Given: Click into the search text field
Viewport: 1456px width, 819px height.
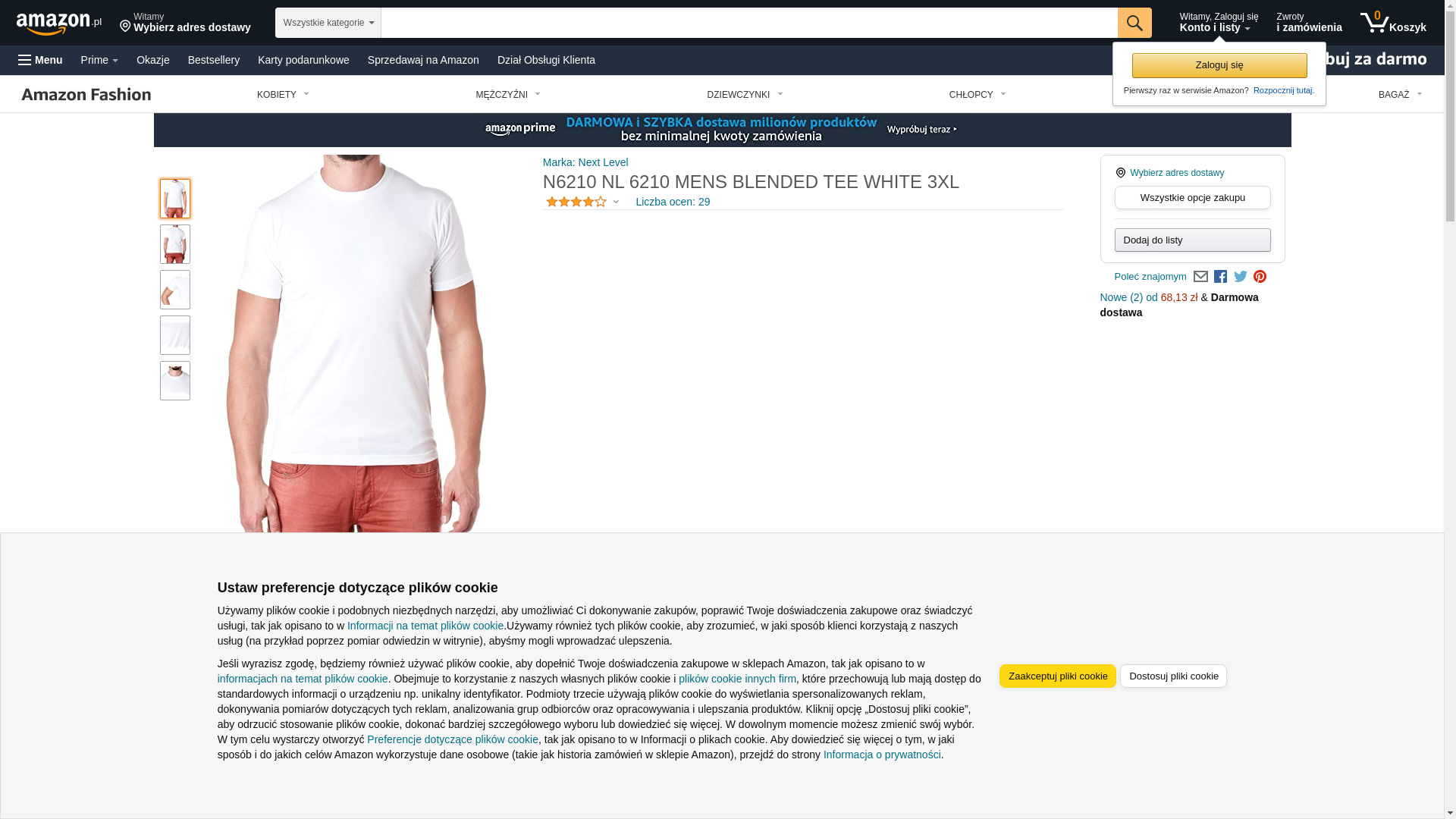Looking at the screenshot, I should pyautogui.click(x=749, y=23).
